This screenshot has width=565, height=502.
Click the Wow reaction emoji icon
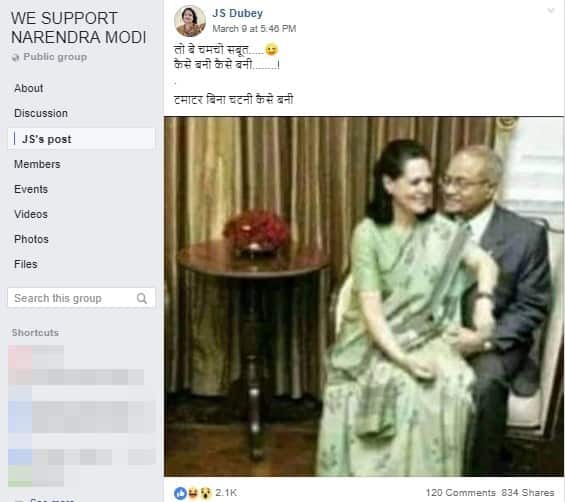click(x=206, y=493)
